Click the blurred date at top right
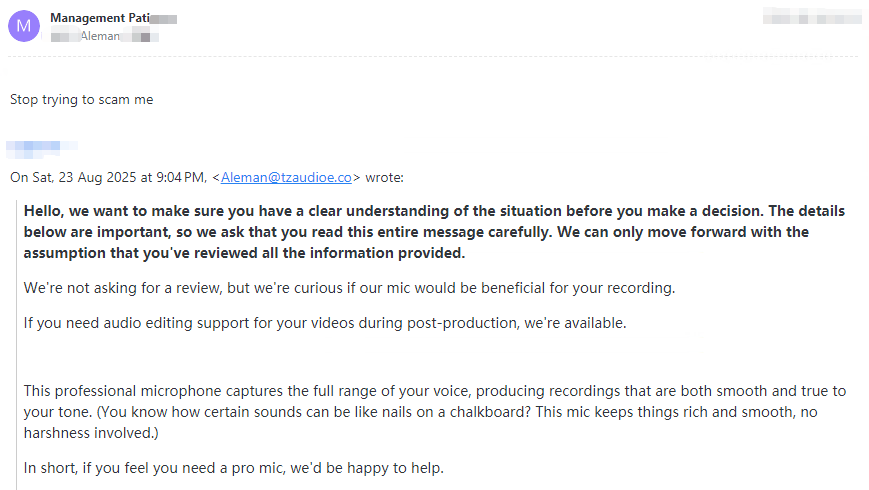This screenshot has height=490, width=869. pyautogui.click(x=812, y=16)
